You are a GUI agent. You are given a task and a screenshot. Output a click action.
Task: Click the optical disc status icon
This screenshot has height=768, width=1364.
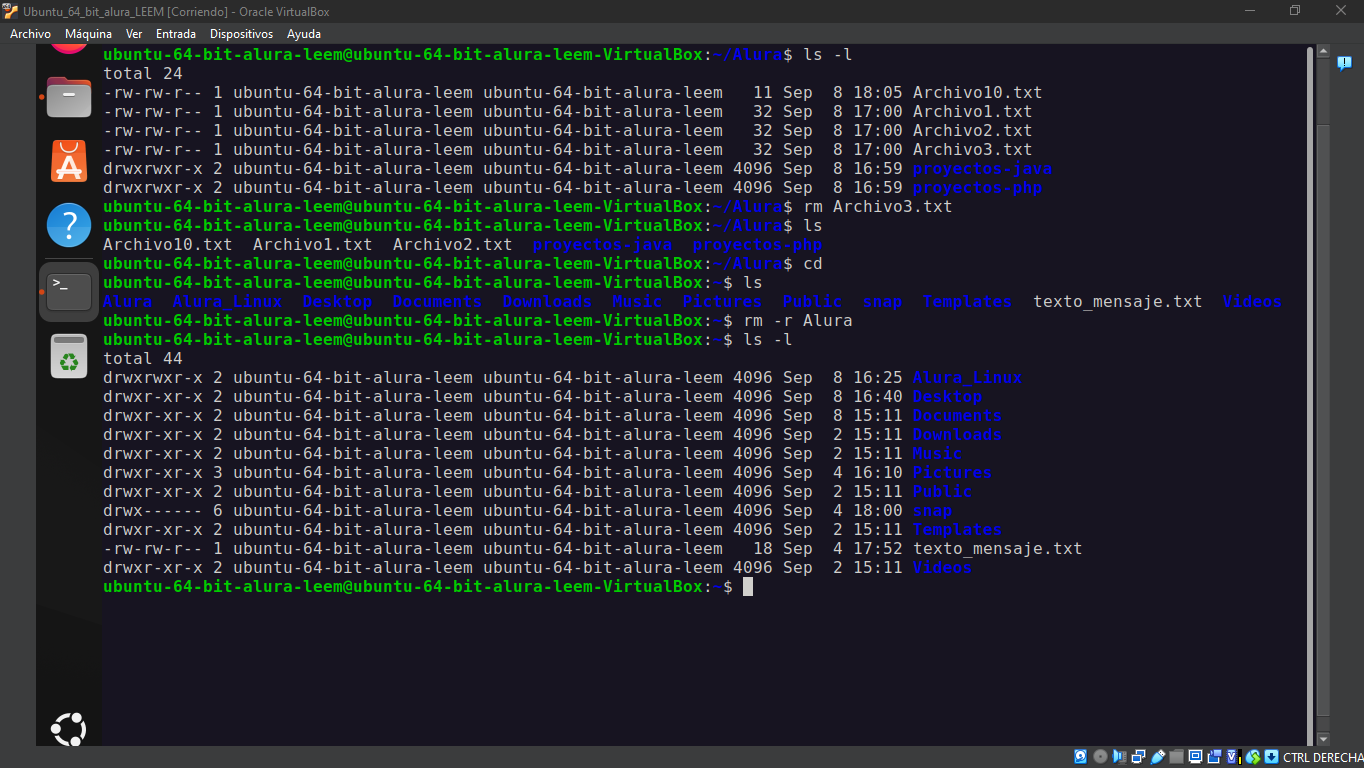[x=1100, y=757]
